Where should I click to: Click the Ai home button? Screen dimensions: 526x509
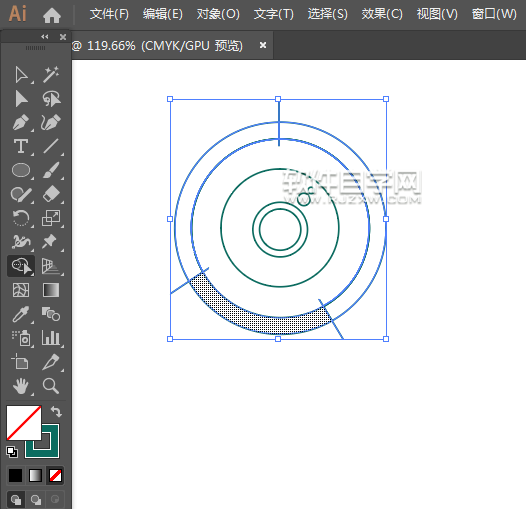click(x=52, y=15)
